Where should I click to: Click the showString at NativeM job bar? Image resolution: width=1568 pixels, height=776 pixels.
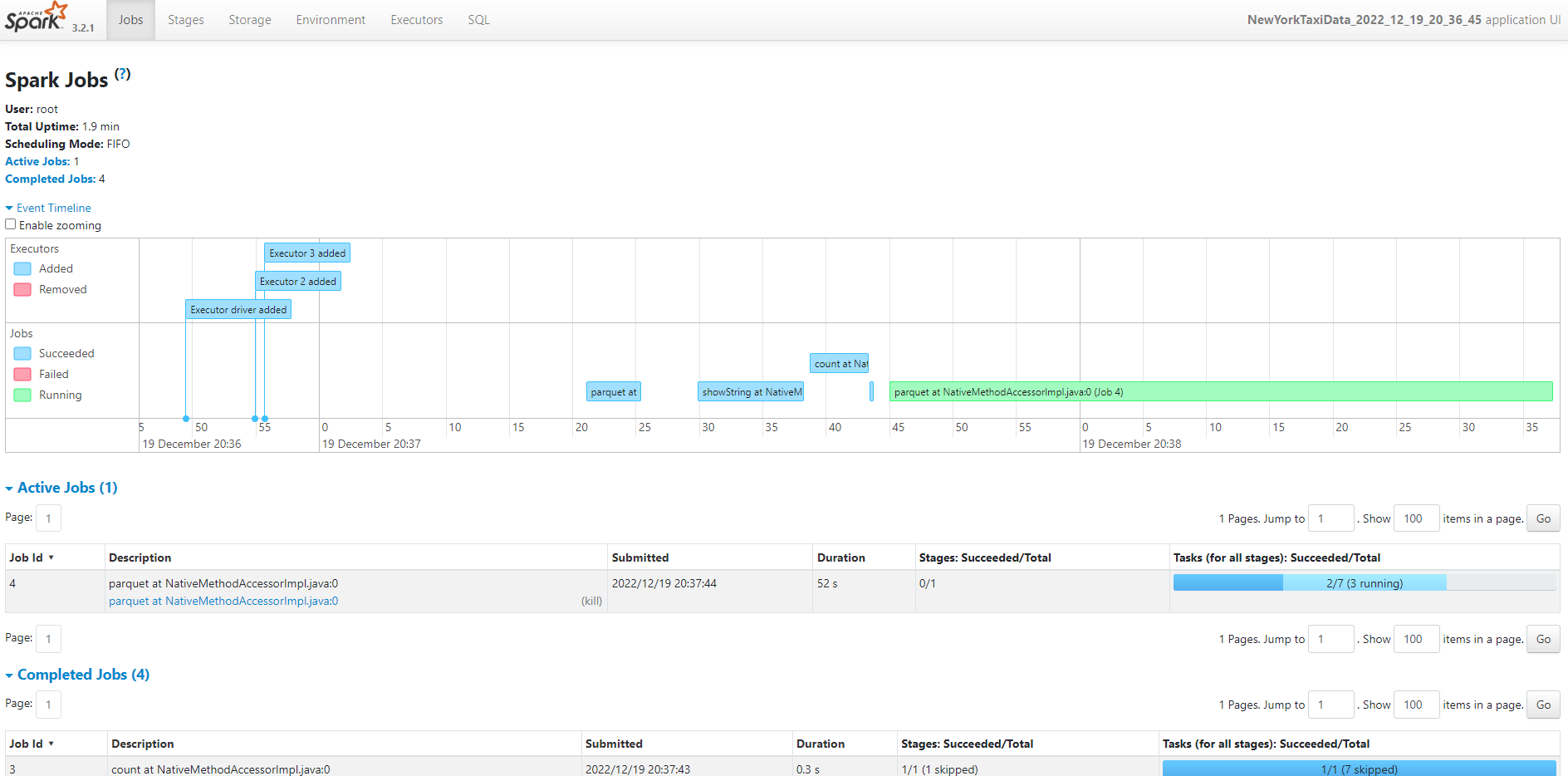(x=751, y=392)
